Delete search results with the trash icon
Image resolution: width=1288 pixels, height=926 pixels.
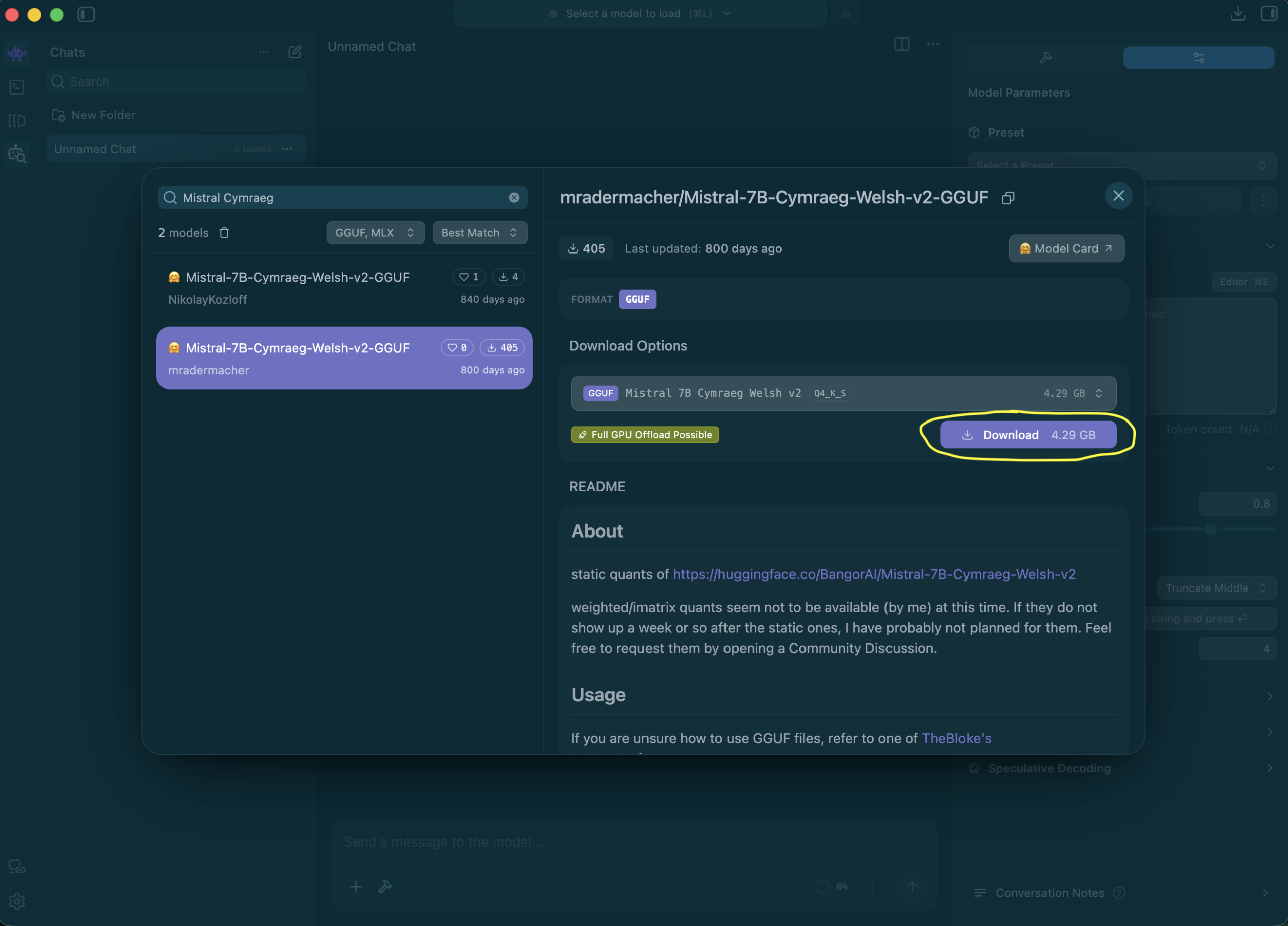(x=224, y=233)
